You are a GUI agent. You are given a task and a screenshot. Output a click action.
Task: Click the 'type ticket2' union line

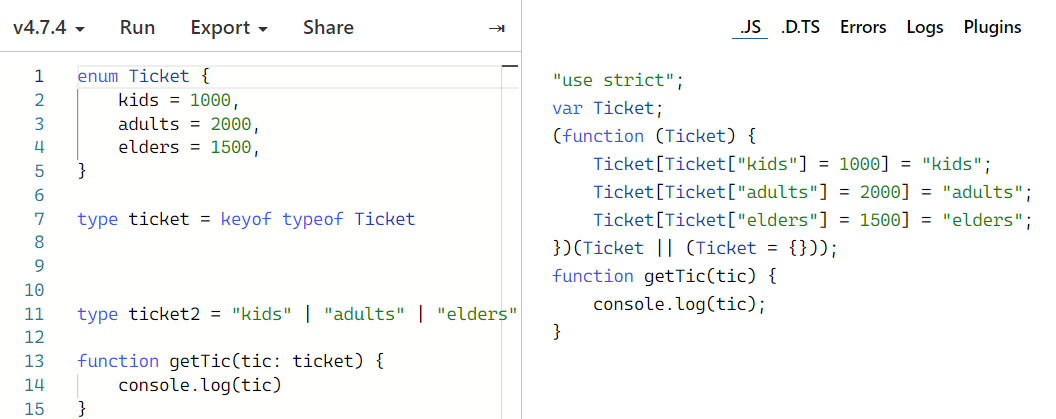297,314
